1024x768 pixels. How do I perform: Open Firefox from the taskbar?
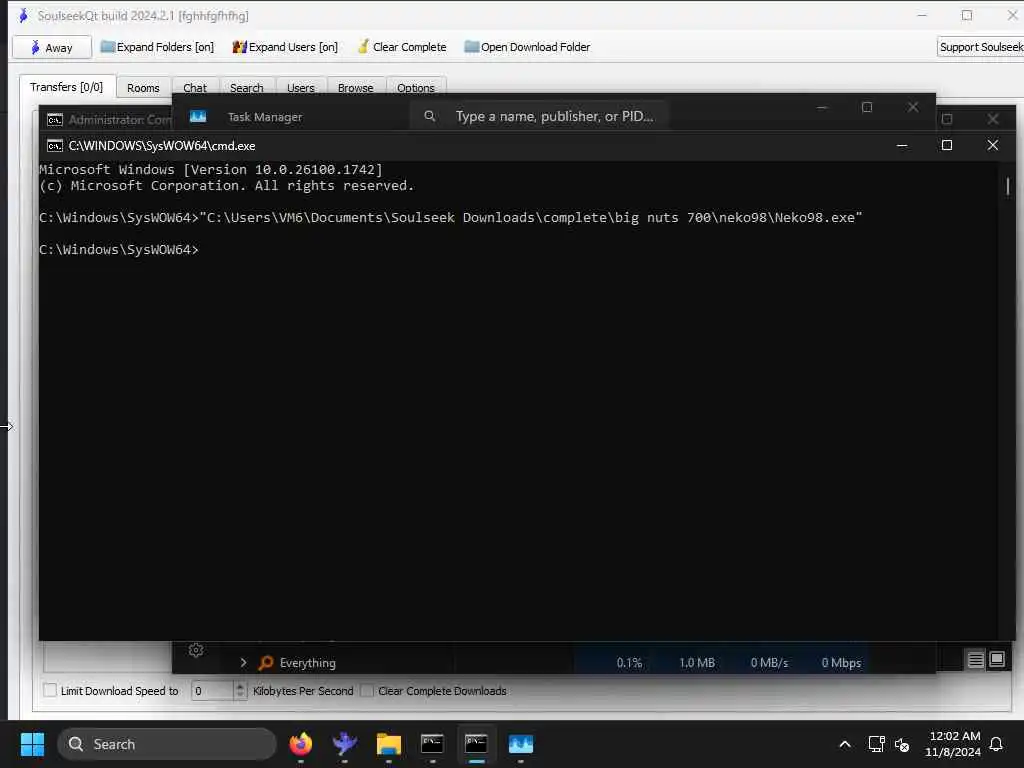pos(300,744)
